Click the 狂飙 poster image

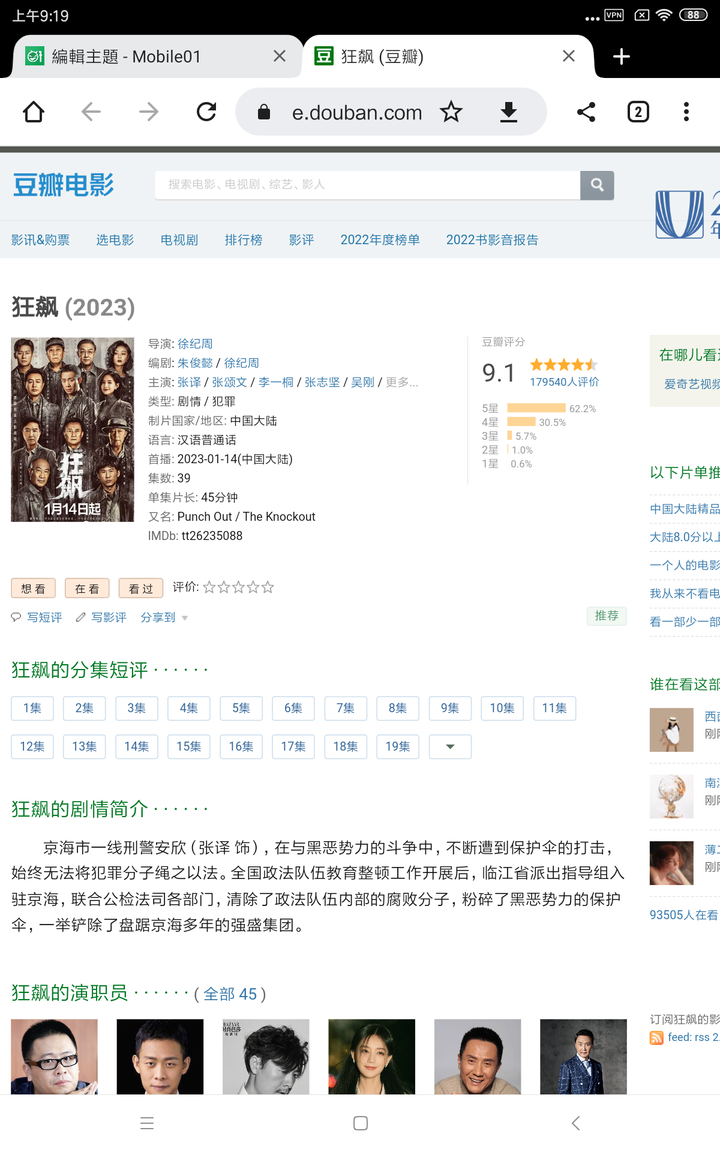pyautogui.click(x=72, y=430)
